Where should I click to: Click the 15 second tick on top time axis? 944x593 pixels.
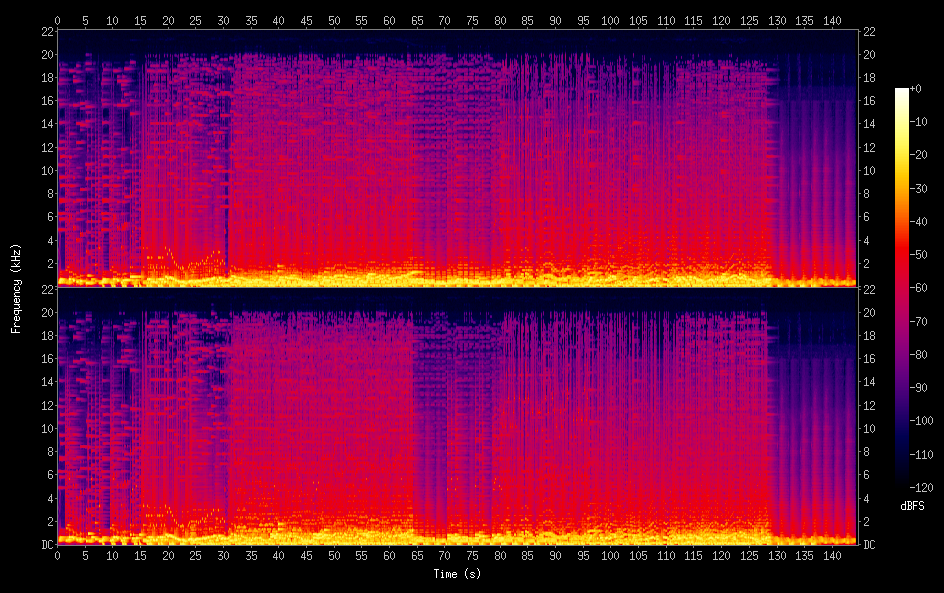click(x=140, y=20)
